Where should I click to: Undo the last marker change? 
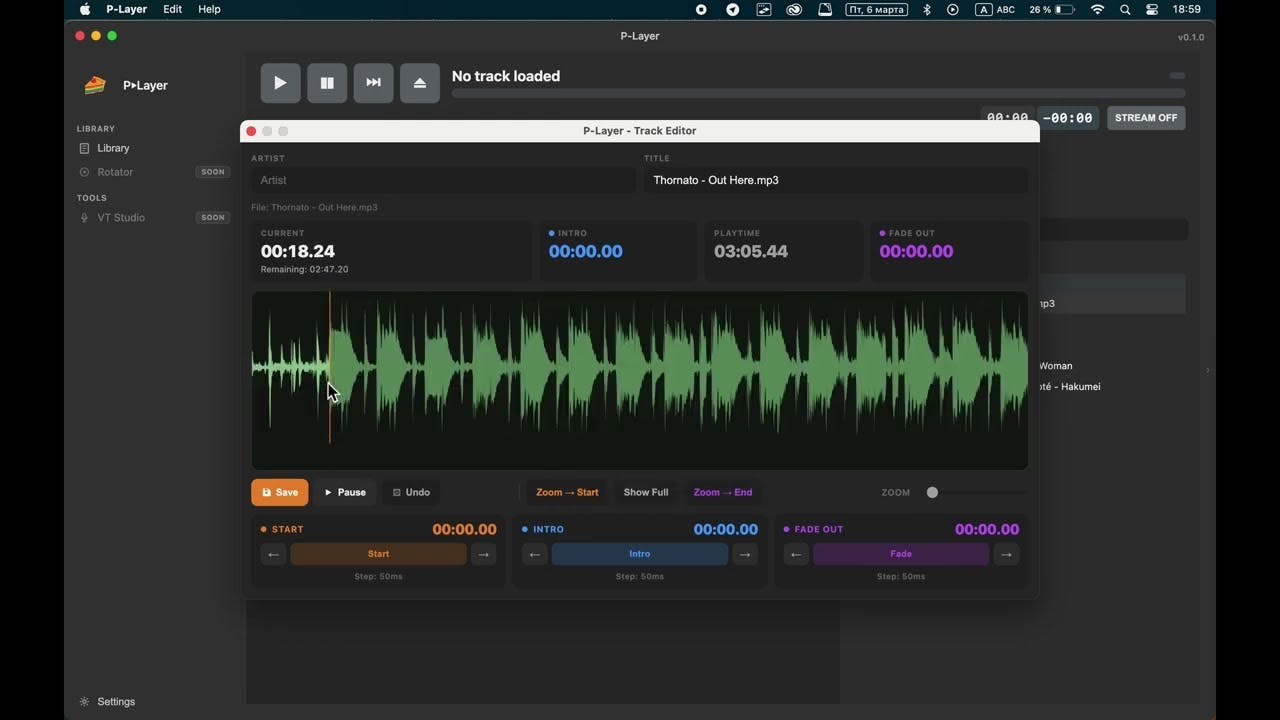(x=411, y=492)
